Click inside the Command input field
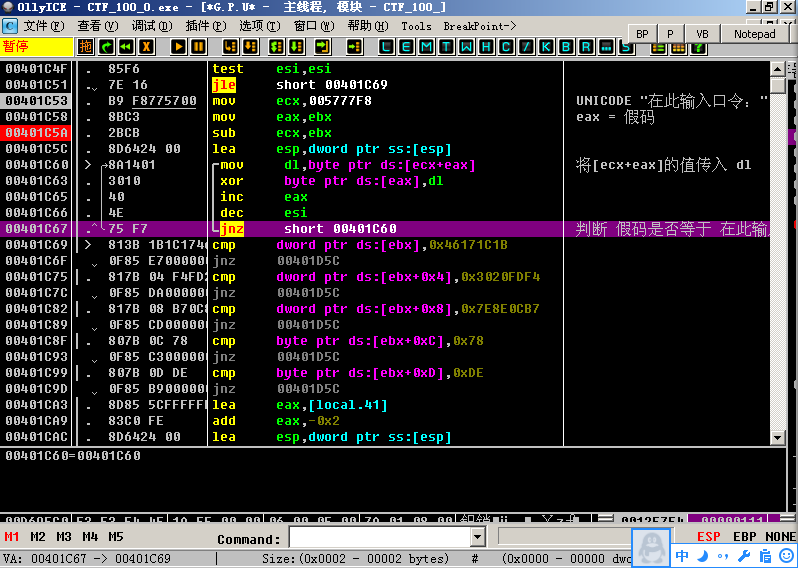The width and height of the screenshot is (798, 568). pyautogui.click(x=380, y=538)
